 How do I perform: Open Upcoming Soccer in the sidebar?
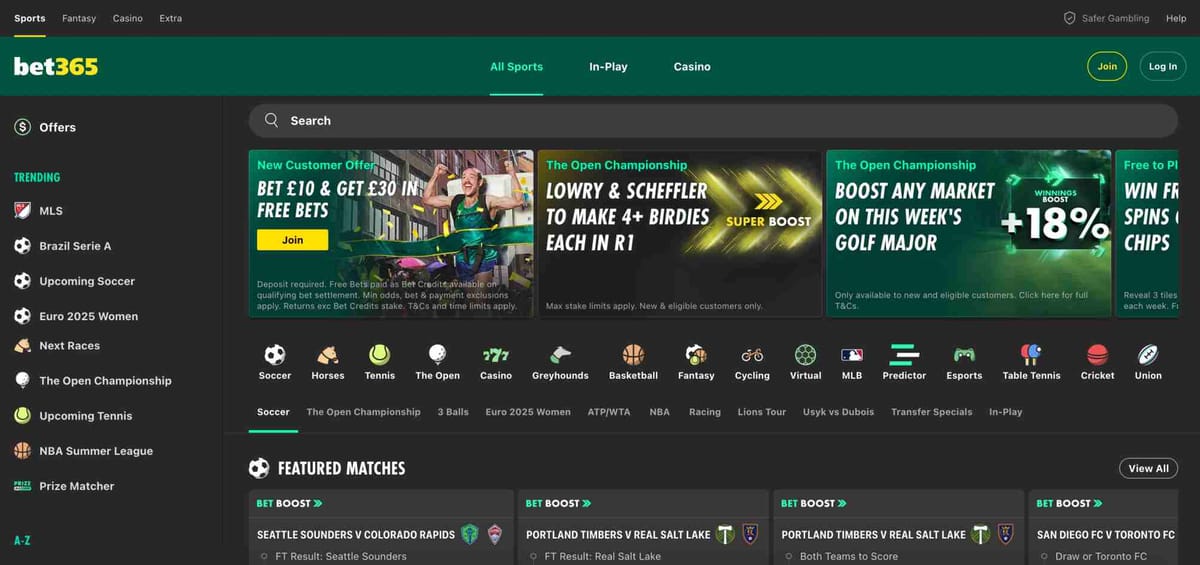pos(87,281)
